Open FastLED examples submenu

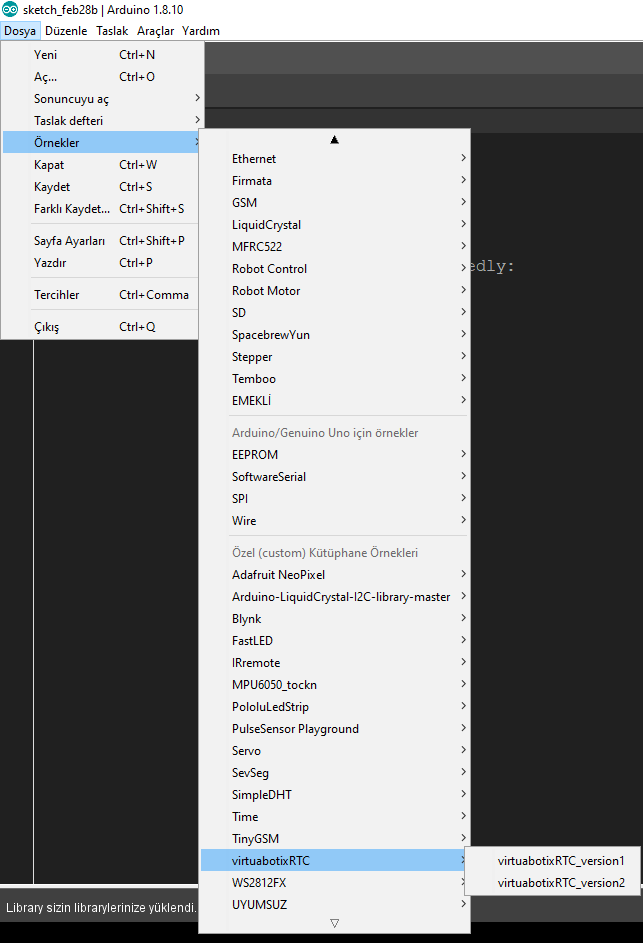(x=334, y=641)
